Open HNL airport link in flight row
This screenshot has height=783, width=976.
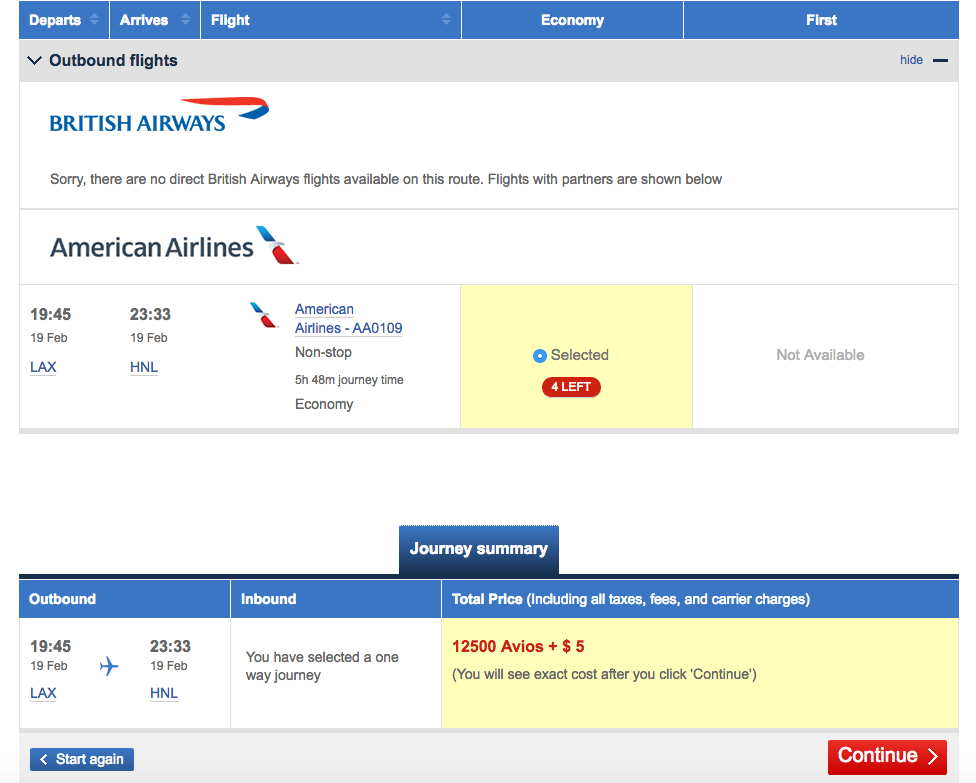pyautogui.click(x=144, y=367)
